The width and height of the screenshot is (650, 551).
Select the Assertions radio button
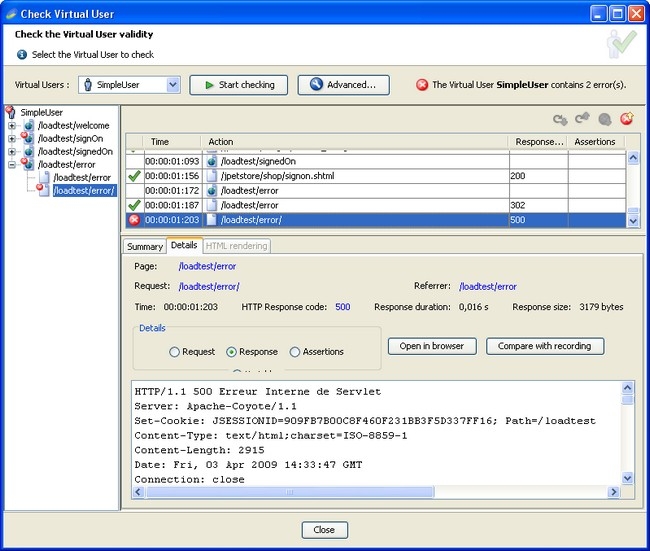click(x=294, y=352)
